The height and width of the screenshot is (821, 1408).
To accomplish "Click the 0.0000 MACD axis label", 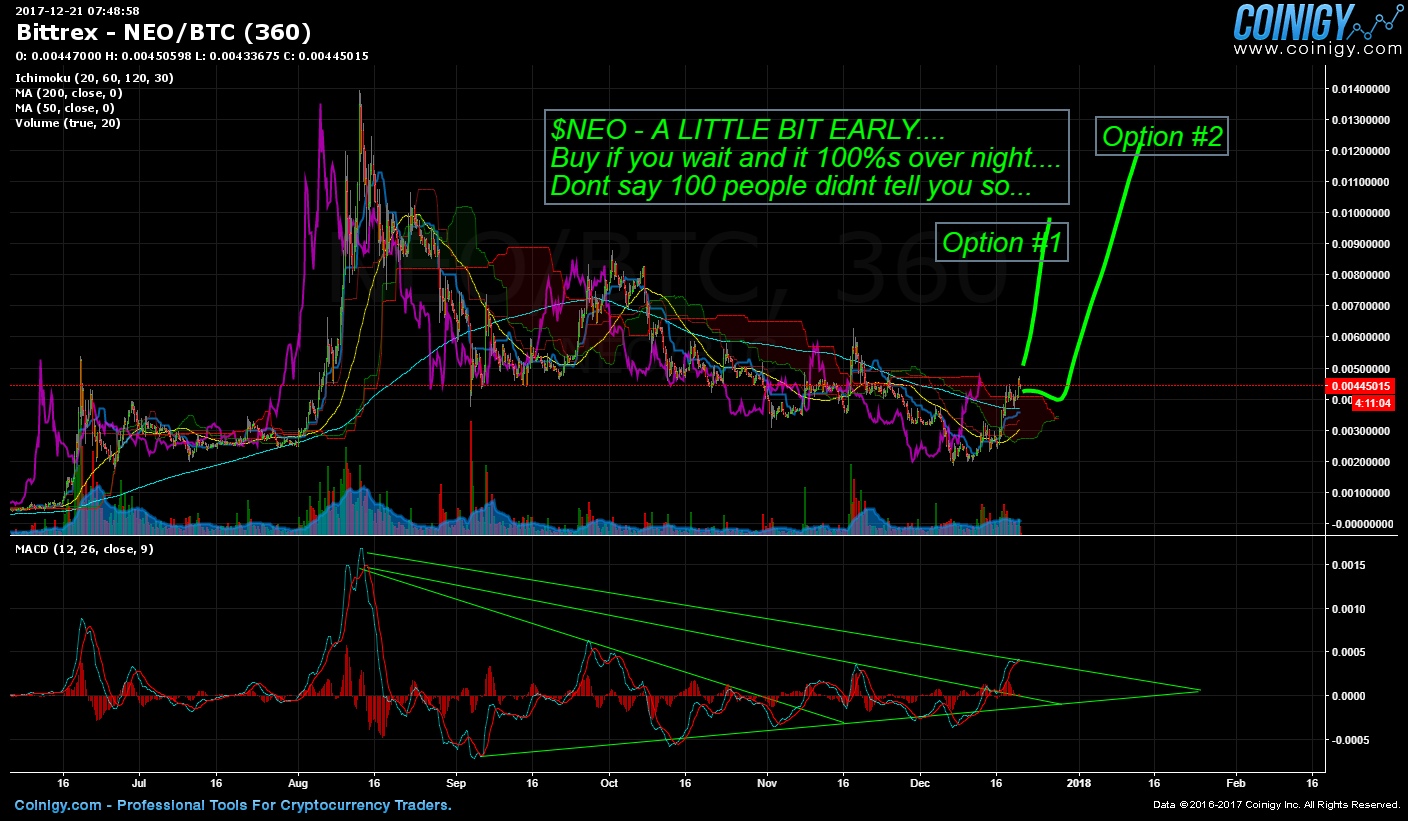I will (1349, 696).
